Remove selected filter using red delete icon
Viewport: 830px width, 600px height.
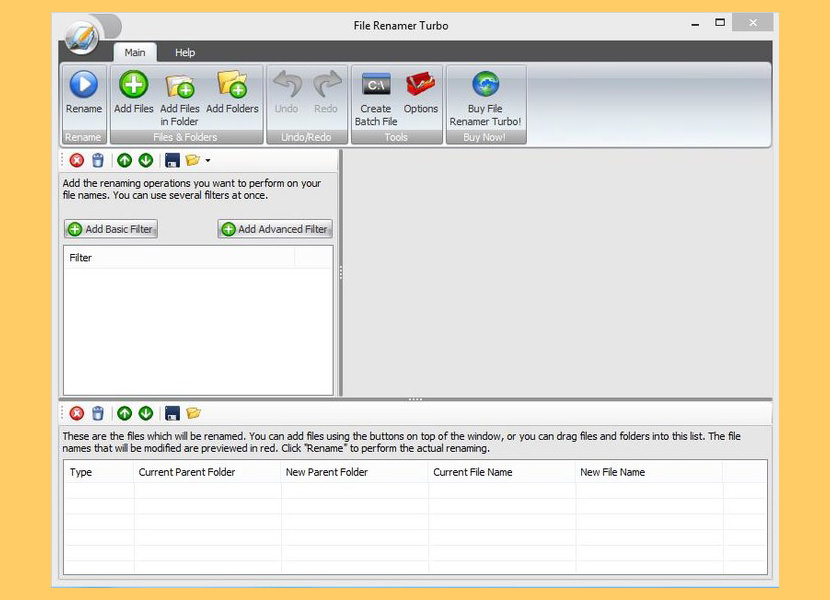pos(77,160)
